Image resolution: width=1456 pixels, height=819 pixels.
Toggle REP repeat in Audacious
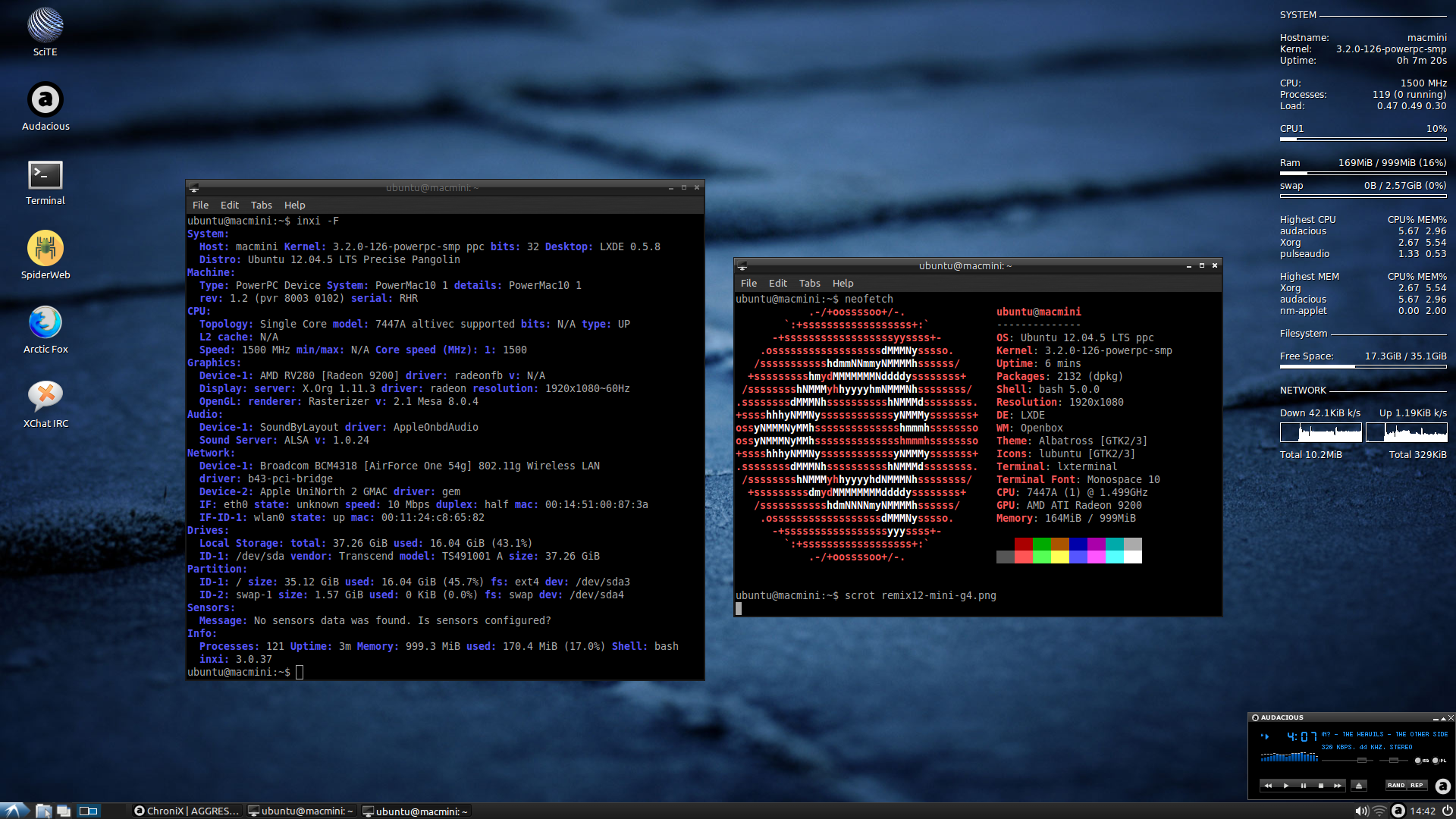[1417, 786]
